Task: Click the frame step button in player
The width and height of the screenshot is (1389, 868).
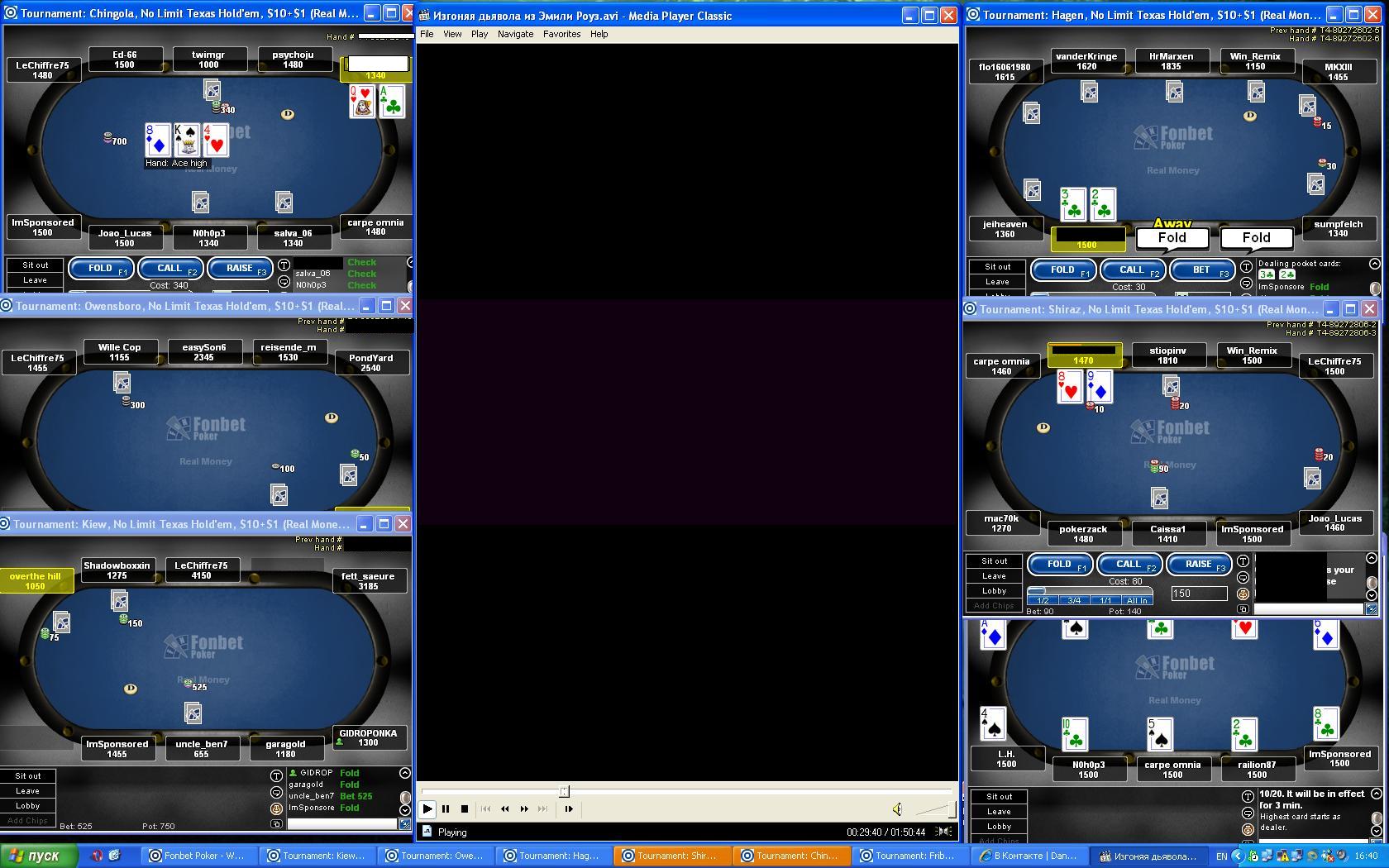Action: (569, 809)
